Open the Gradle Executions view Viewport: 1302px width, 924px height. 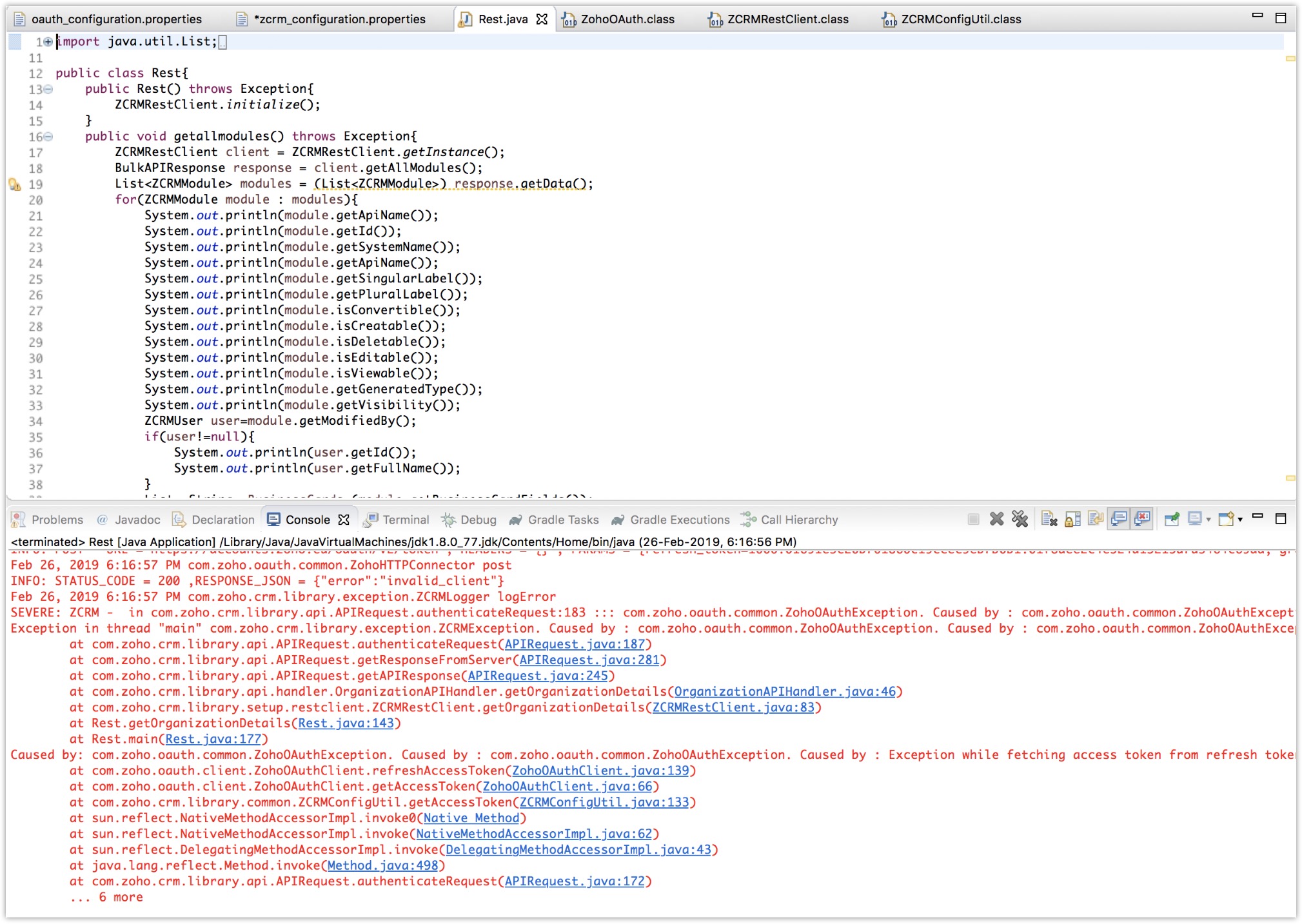[670, 520]
